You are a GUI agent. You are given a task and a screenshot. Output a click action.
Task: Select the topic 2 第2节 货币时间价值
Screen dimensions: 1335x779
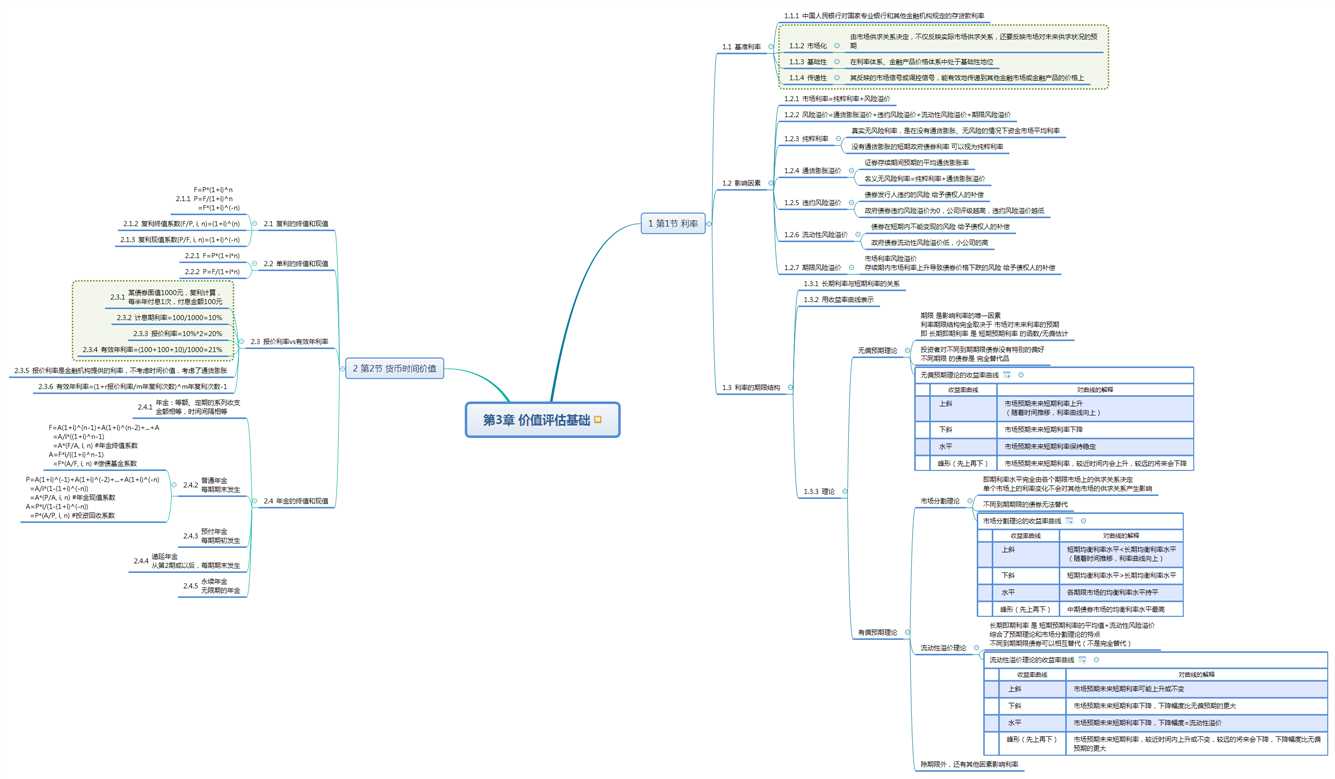point(393,368)
